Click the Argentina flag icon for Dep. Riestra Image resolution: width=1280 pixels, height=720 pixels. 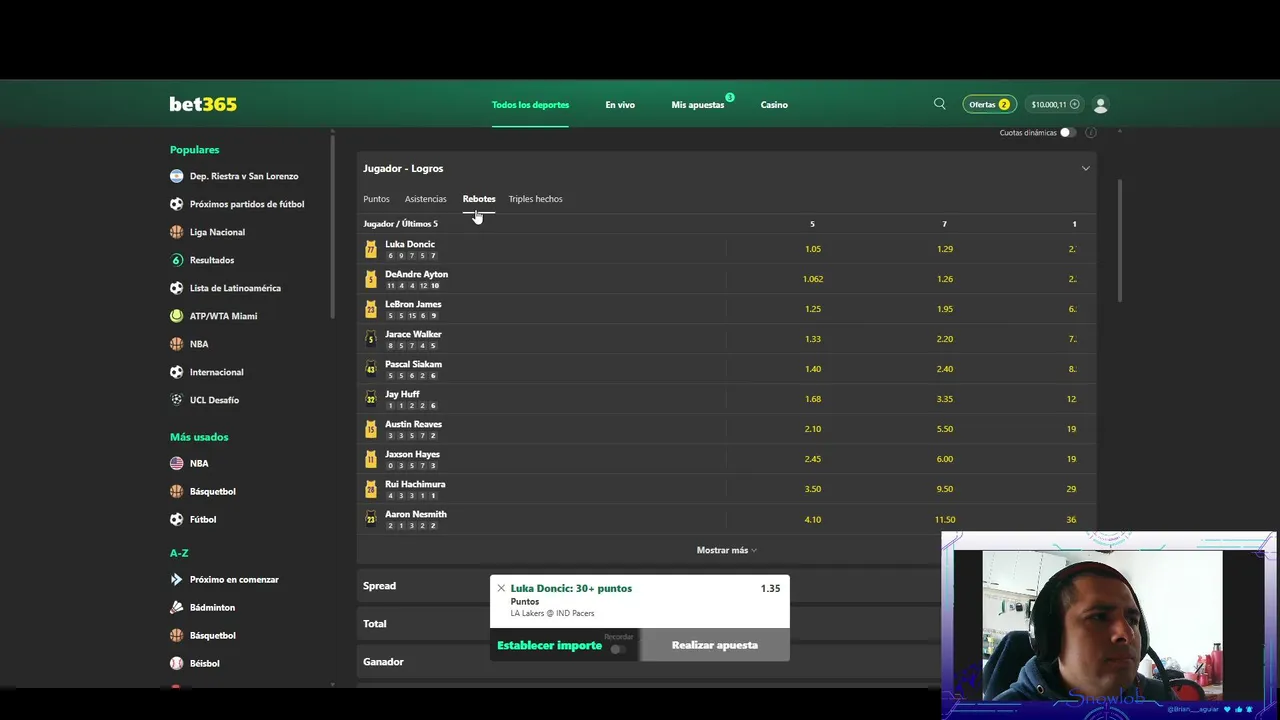pyautogui.click(x=177, y=176)
